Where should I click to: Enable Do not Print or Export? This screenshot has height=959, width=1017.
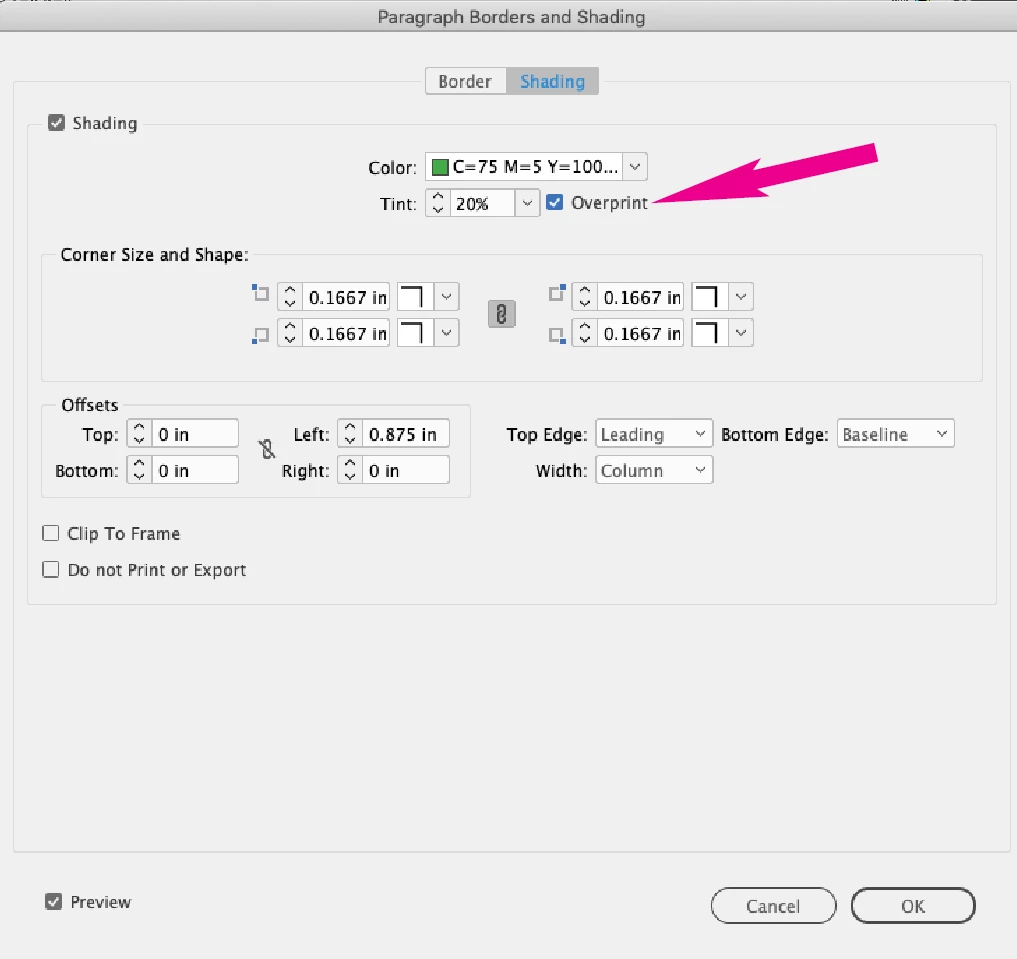tap(51, 569)
